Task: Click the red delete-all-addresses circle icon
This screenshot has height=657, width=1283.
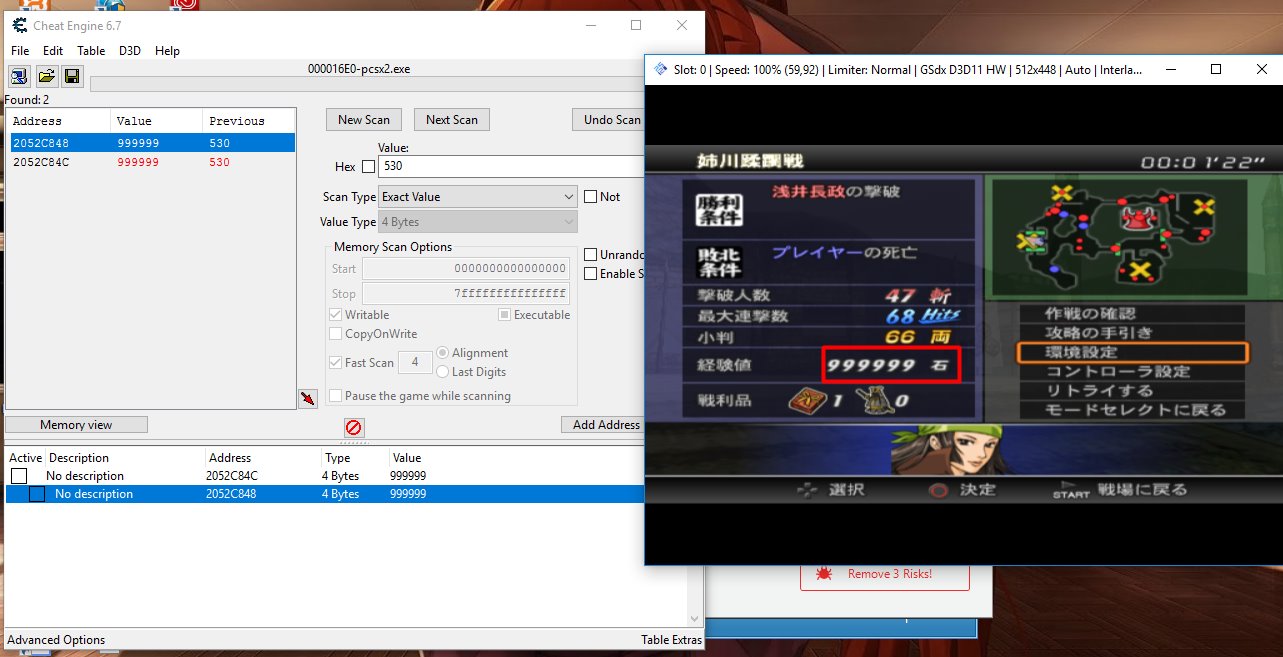Action: [354, 428]
